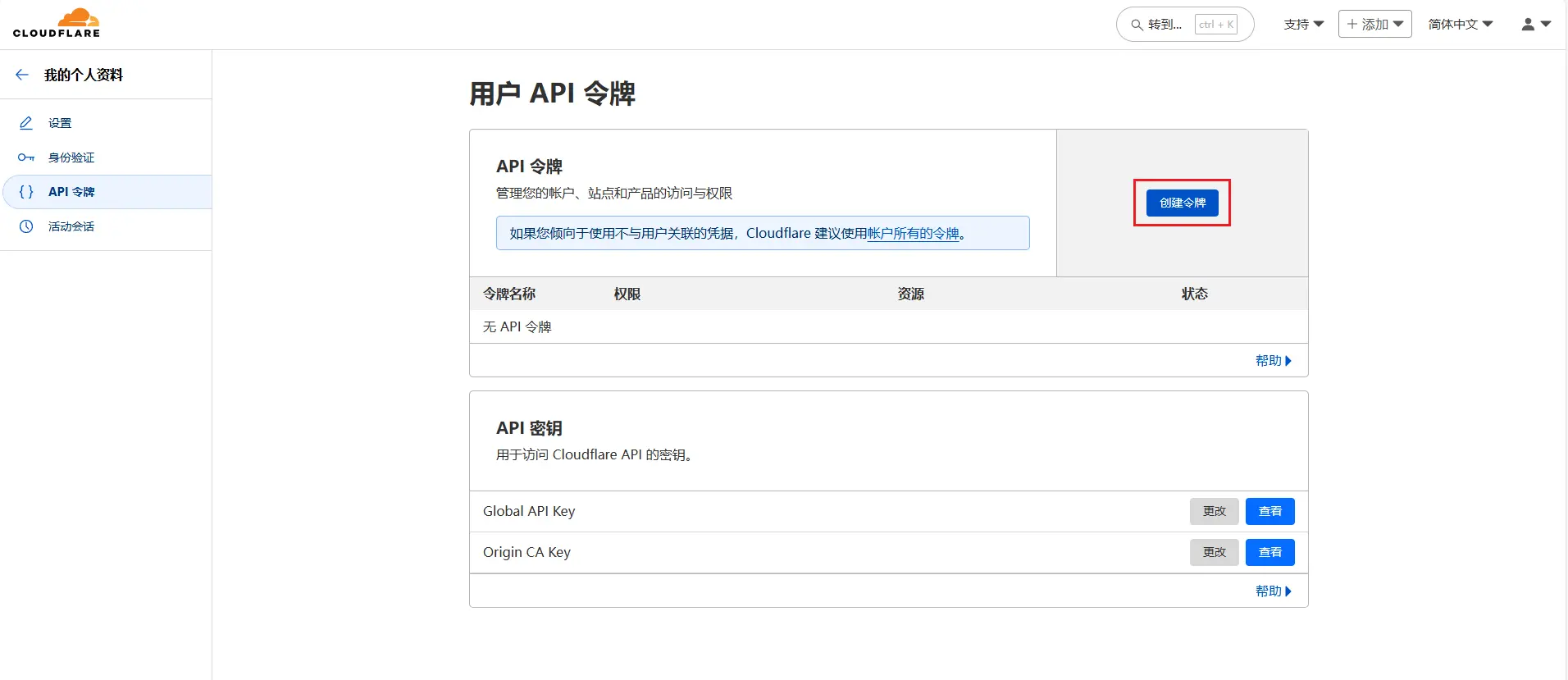
Task: Click 更改 for Origin CA Key
Action: 1215,552
